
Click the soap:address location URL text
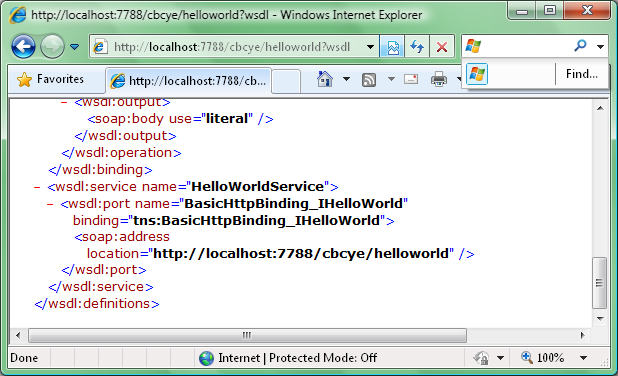point(301,253)
